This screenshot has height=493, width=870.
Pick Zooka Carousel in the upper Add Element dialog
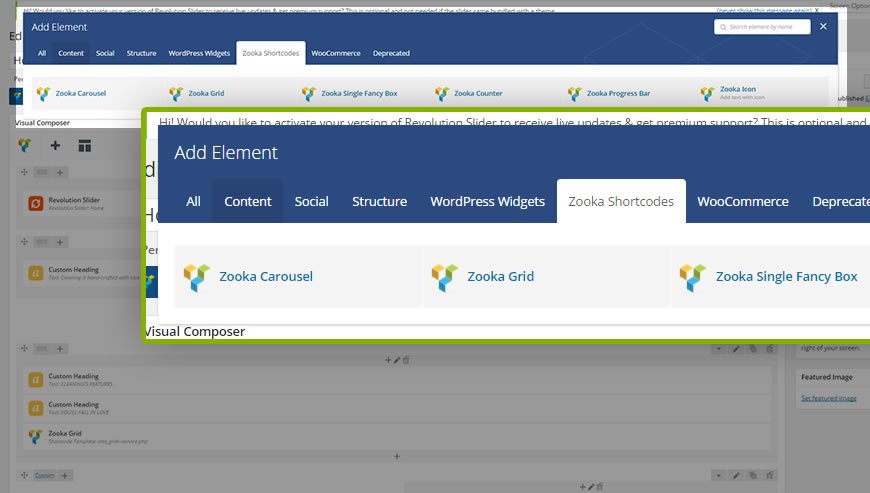point(71,93)
